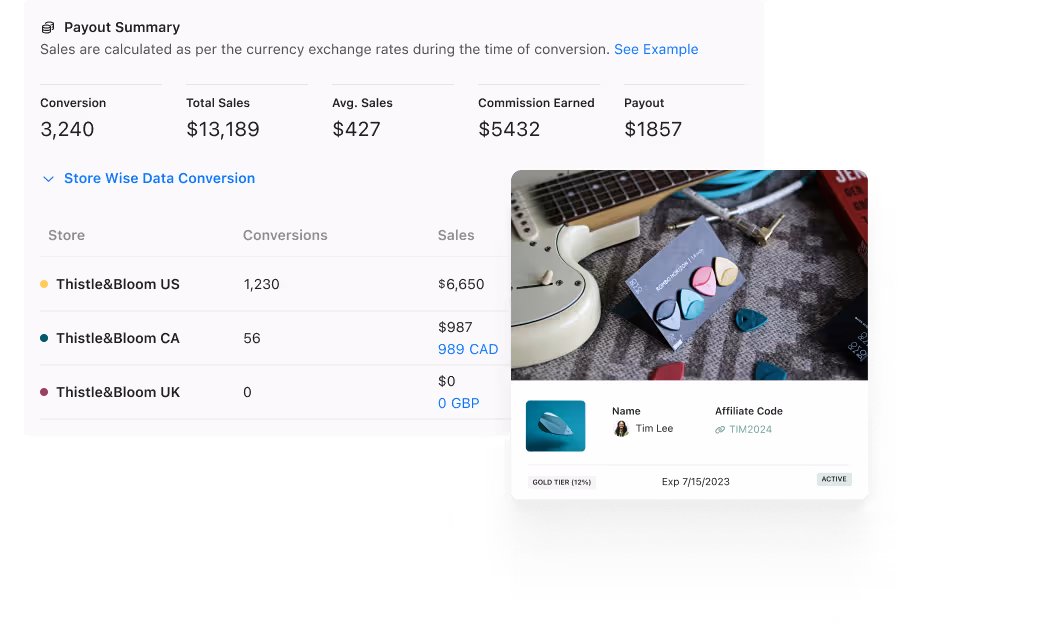
Task: Click the blue guitar pick product thumbnail
Action: pos(555,426)
